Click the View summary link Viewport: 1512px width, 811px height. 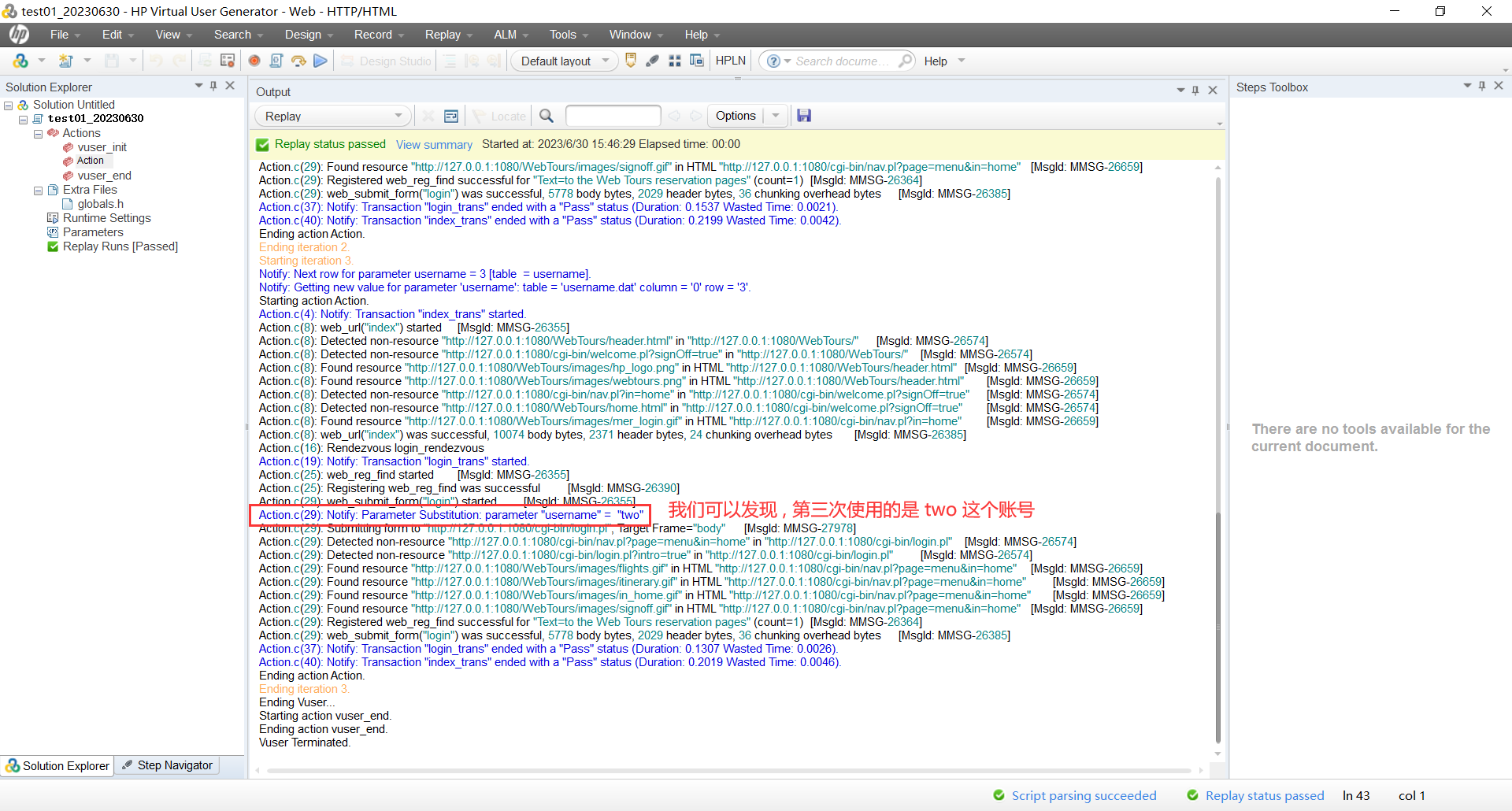point(434,145)
